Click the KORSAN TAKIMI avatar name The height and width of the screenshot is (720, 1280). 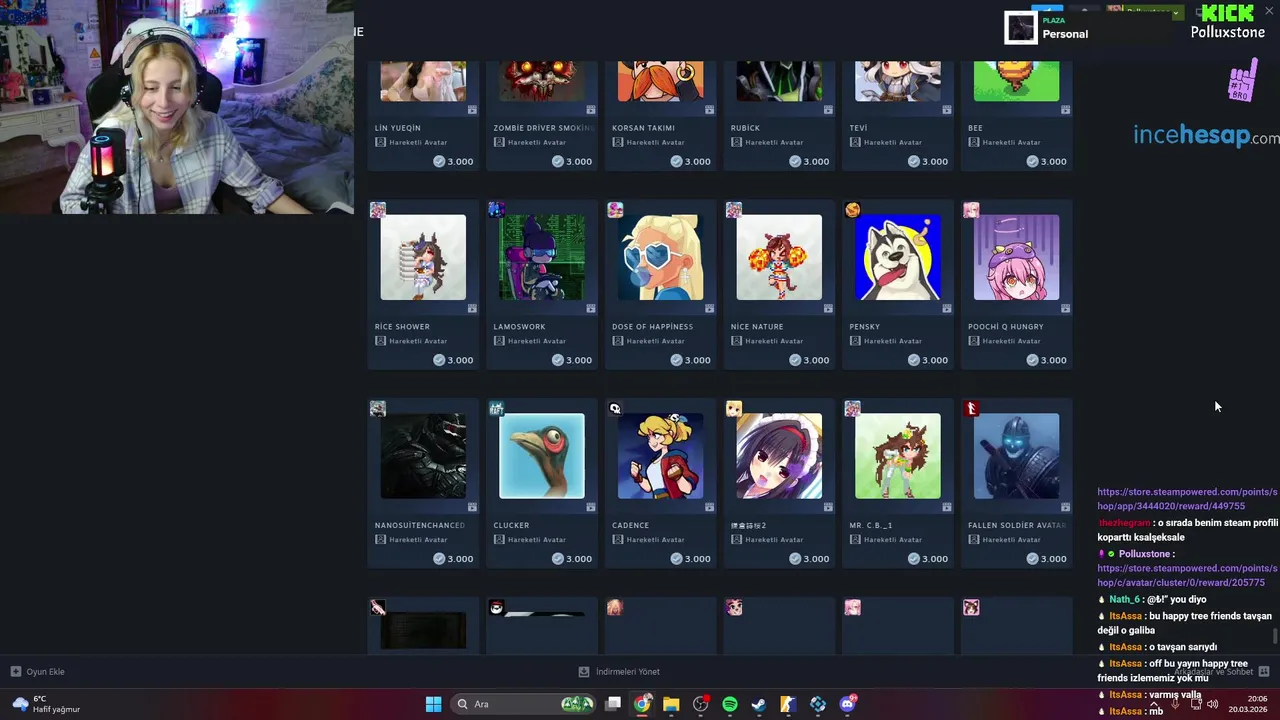pos(643,128)
